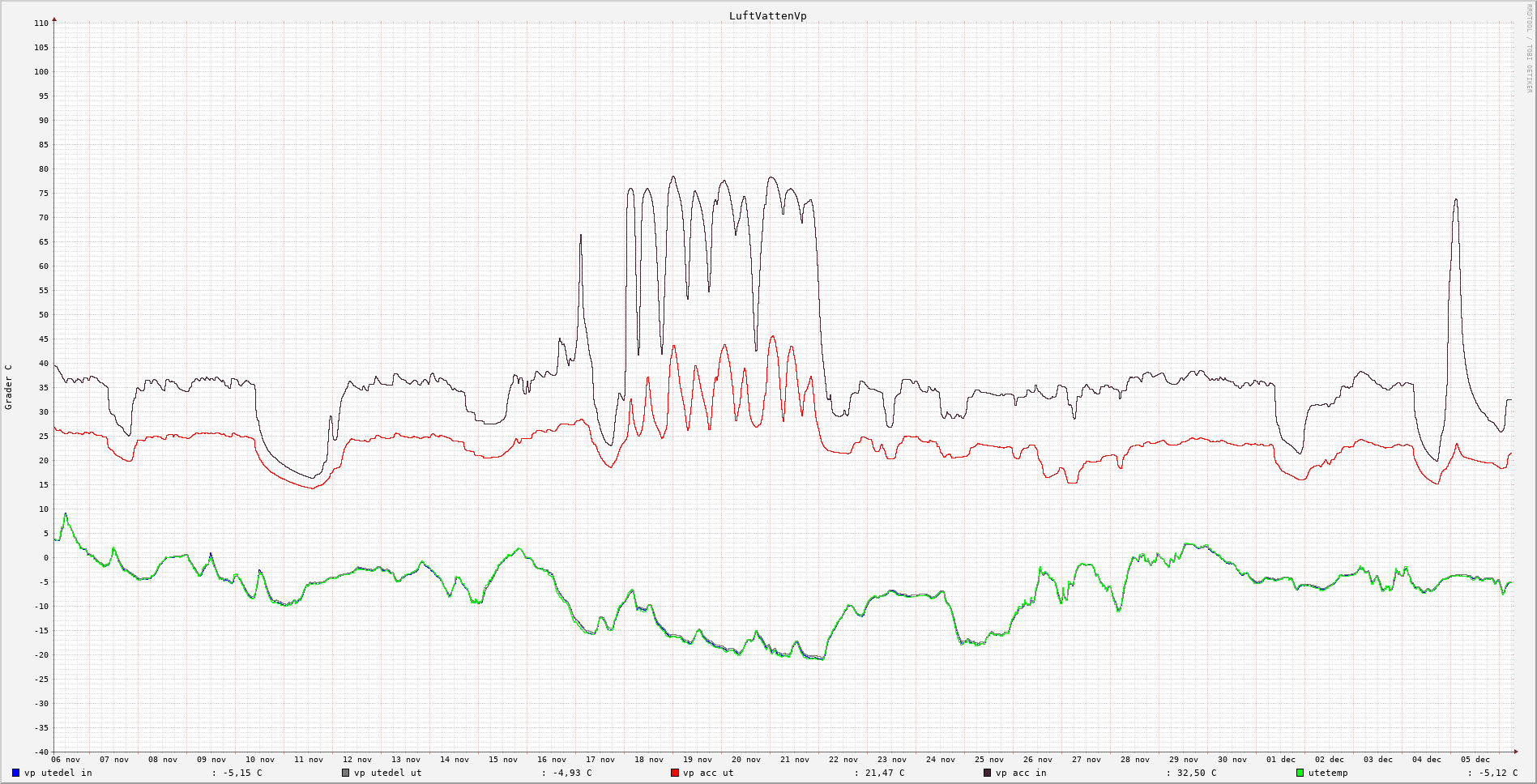Viewport: 1537px width, 784px height.
Task: Click the 22 nov date label
Action: (843, 760)
